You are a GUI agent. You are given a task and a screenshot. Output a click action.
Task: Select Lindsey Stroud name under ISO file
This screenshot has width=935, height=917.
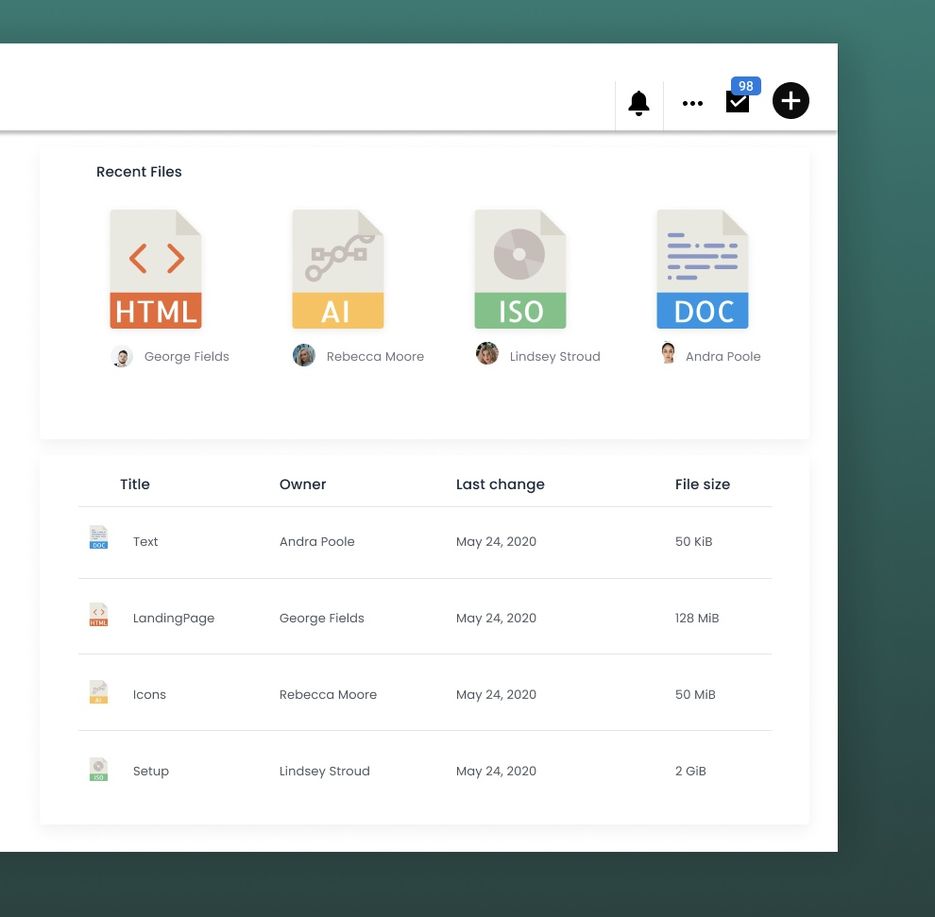[555, 357]
